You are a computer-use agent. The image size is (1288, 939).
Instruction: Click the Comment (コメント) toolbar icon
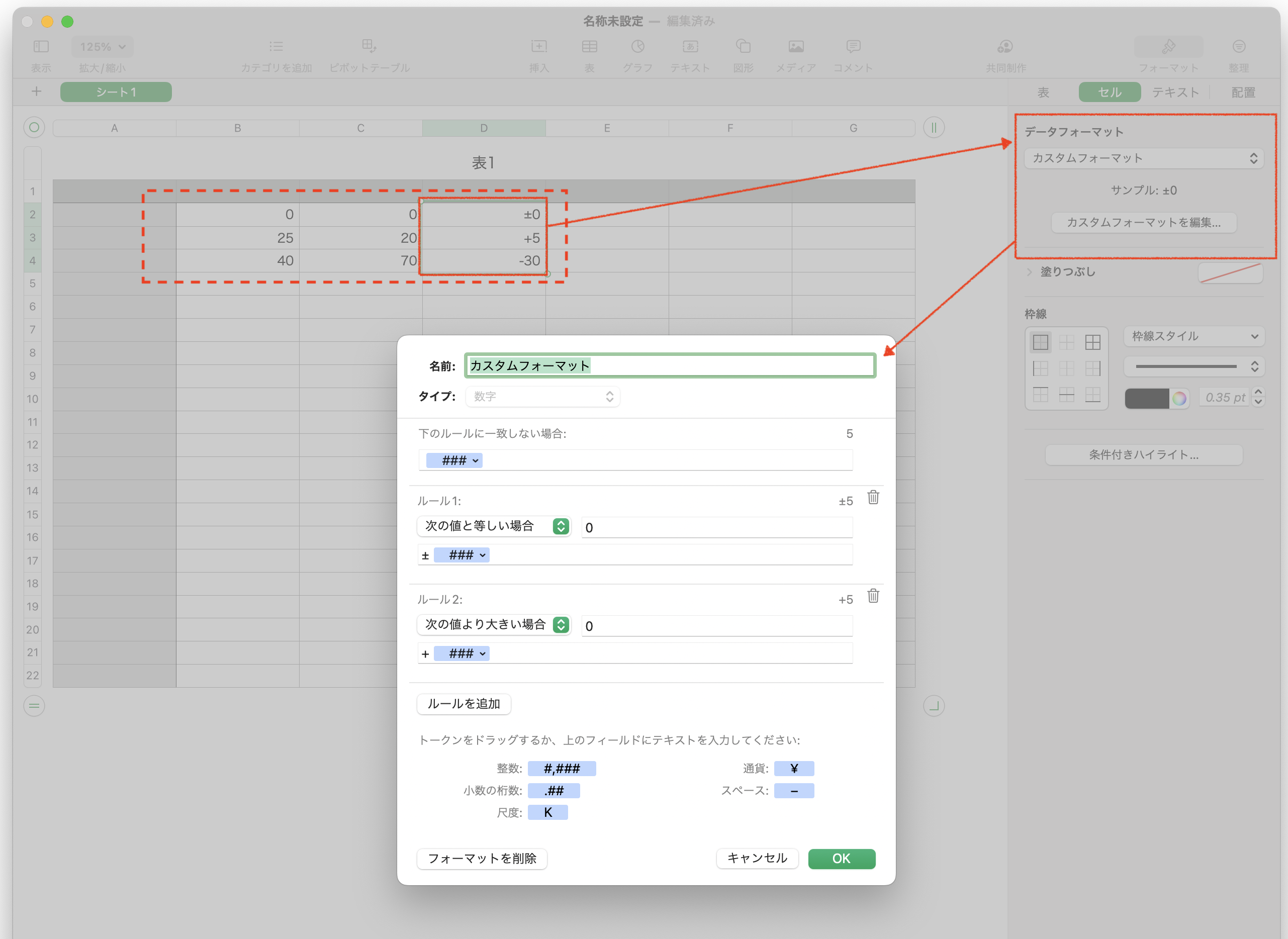[853, 47]
